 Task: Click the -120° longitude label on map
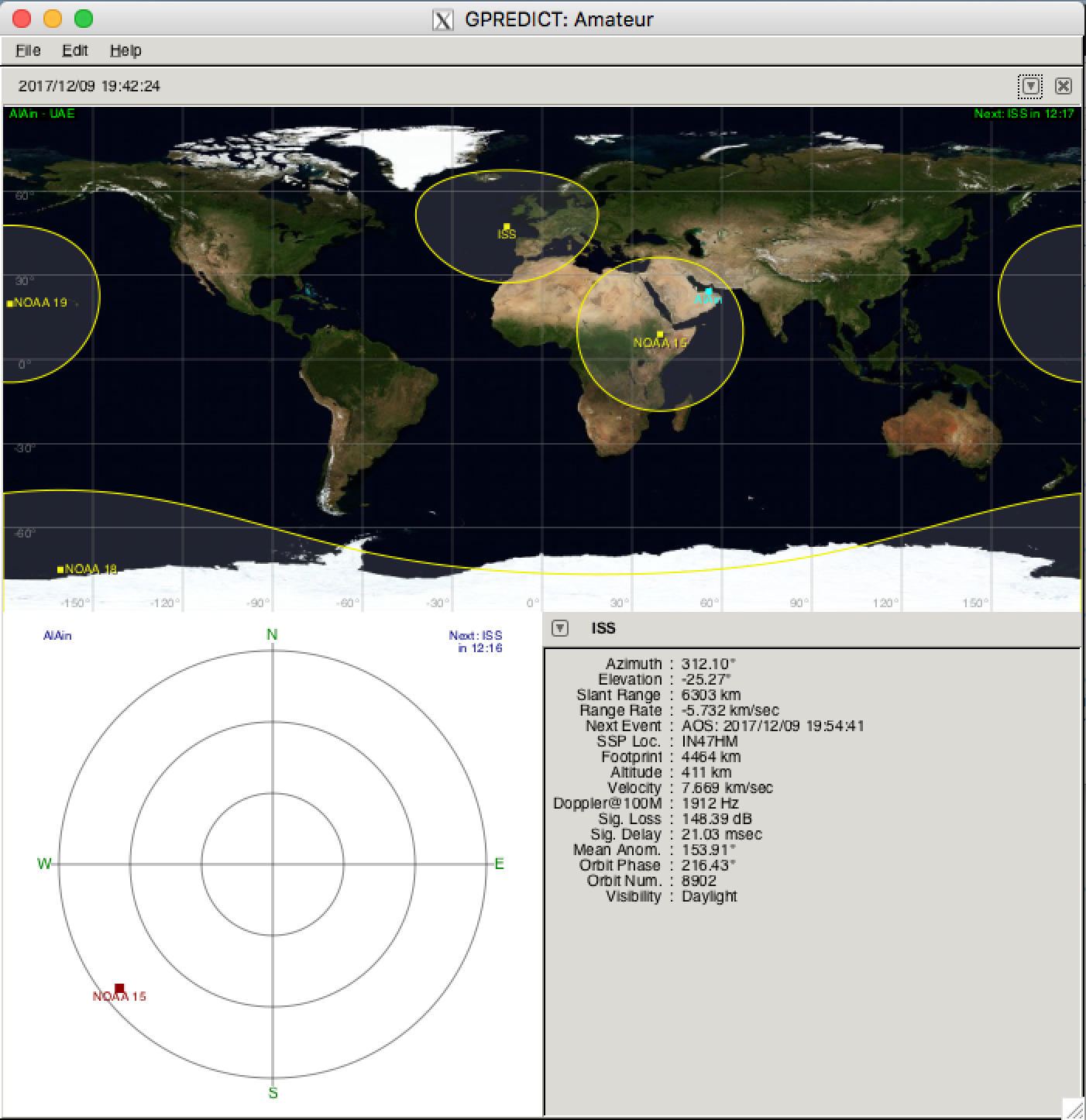tap(165, 603)
